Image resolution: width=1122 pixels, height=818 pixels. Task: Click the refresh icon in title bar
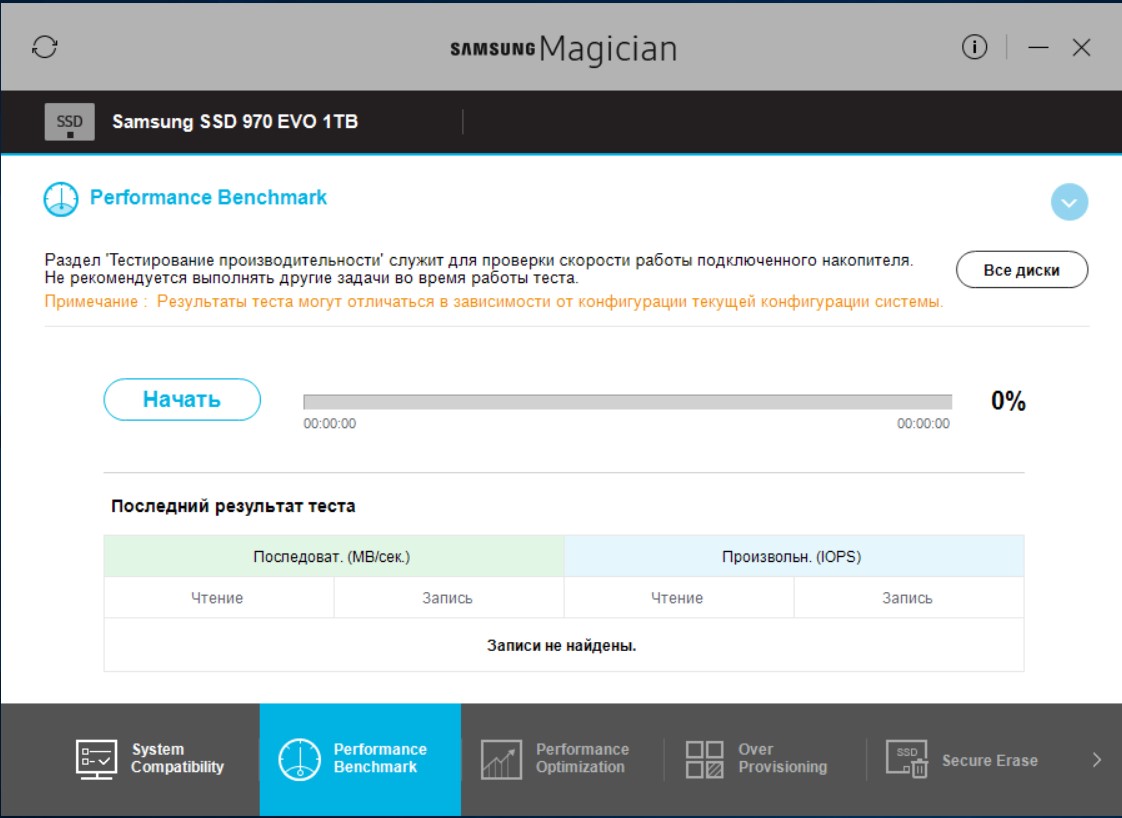coord(44,47)
